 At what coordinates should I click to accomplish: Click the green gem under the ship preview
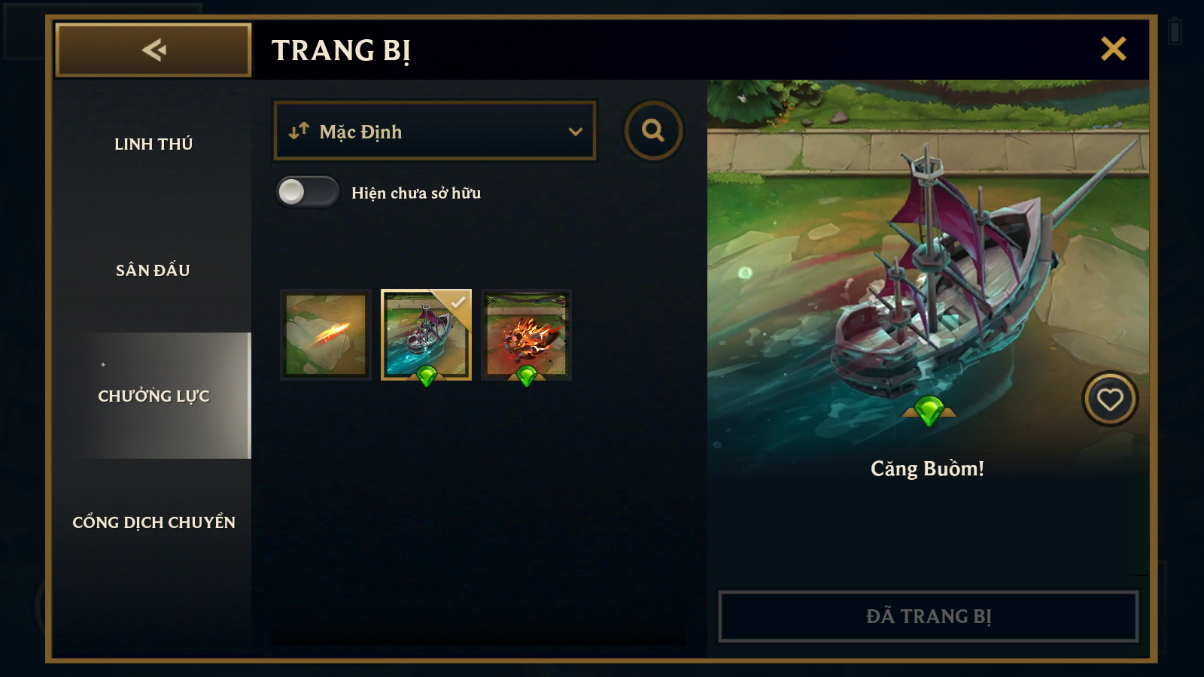point(929,410)
